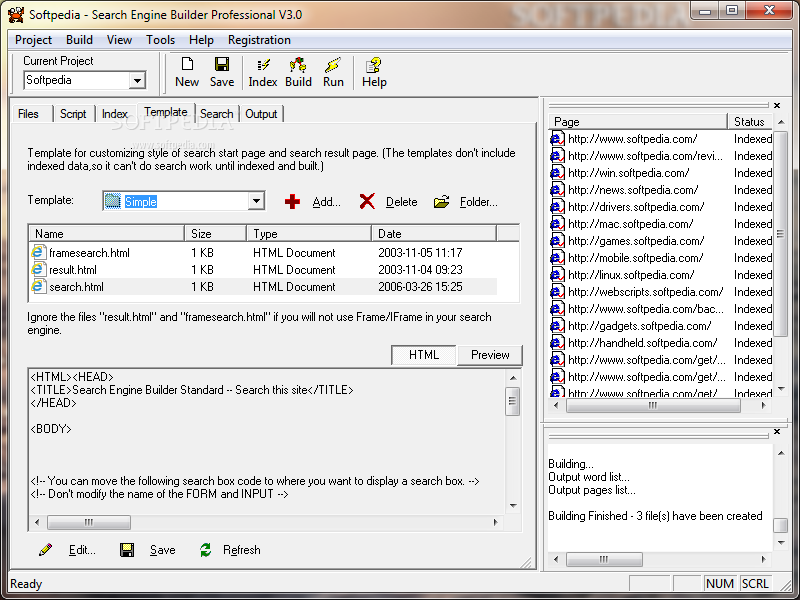Open the Registration menu

coord(259,40)
